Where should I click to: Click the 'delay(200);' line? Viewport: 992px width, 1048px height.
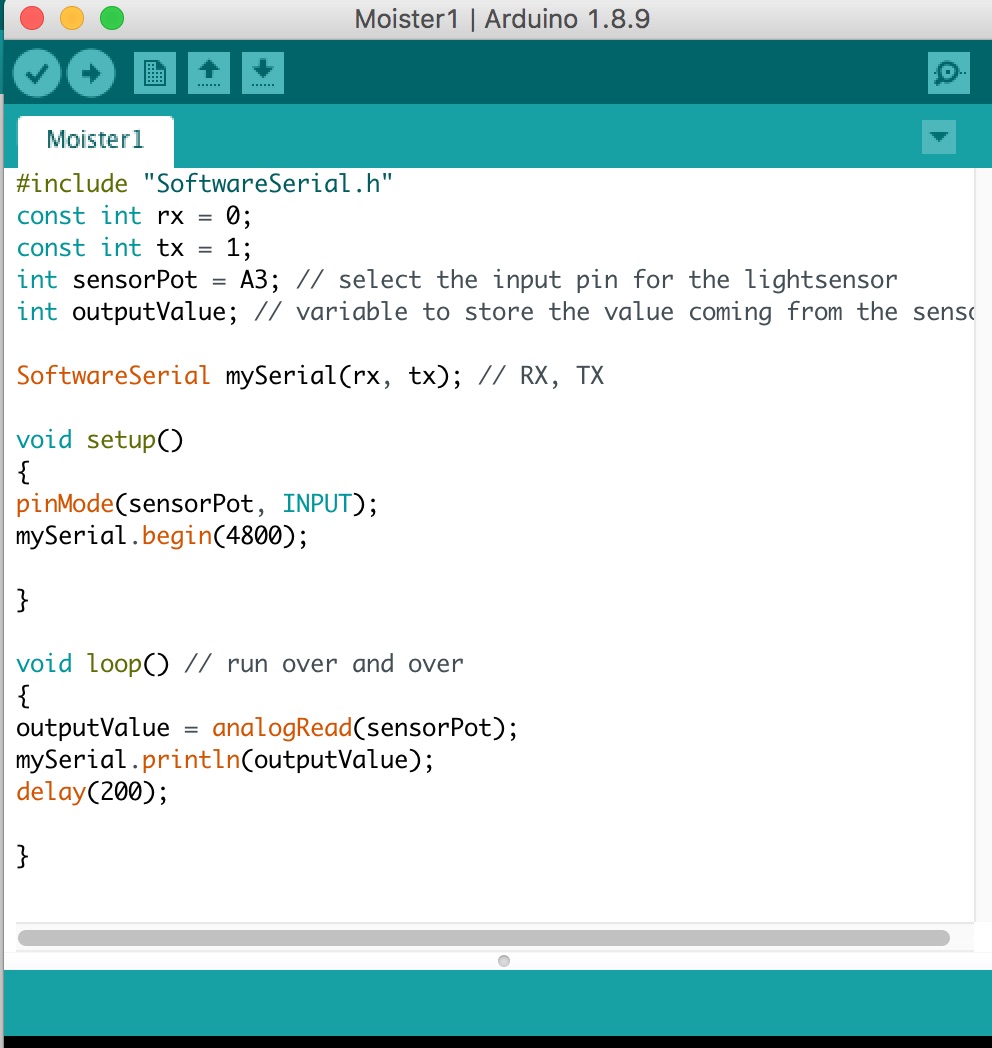click(x=92, y=792)
